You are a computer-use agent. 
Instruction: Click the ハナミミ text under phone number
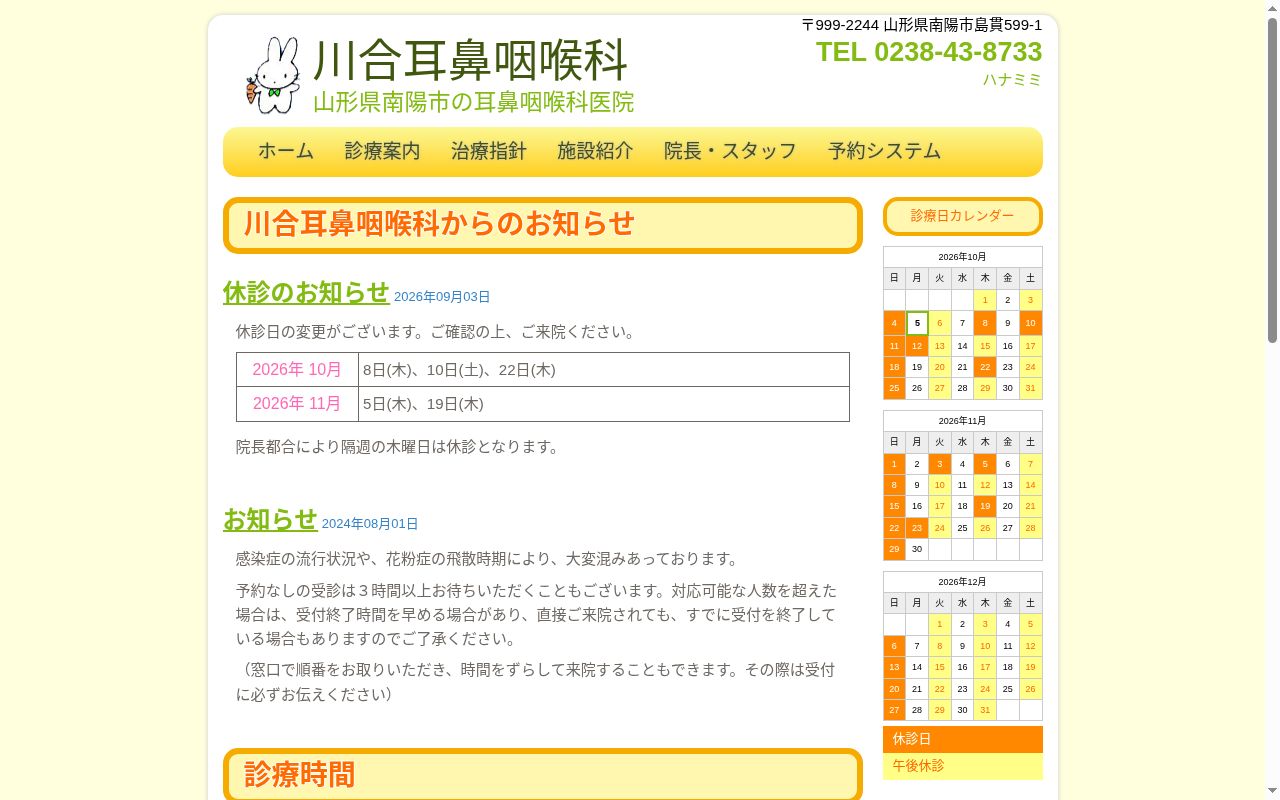(x=1012, y=80)
